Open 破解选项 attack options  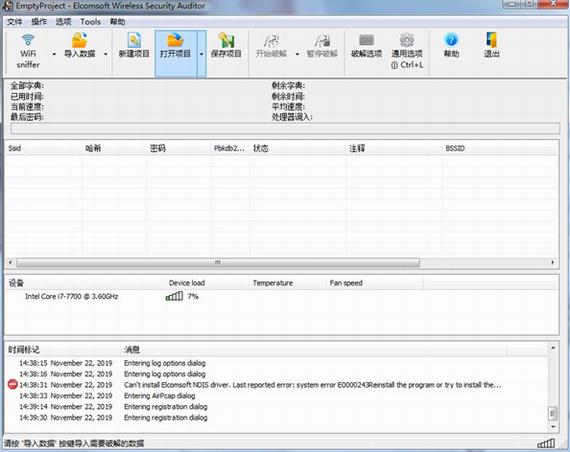(366, 45)
